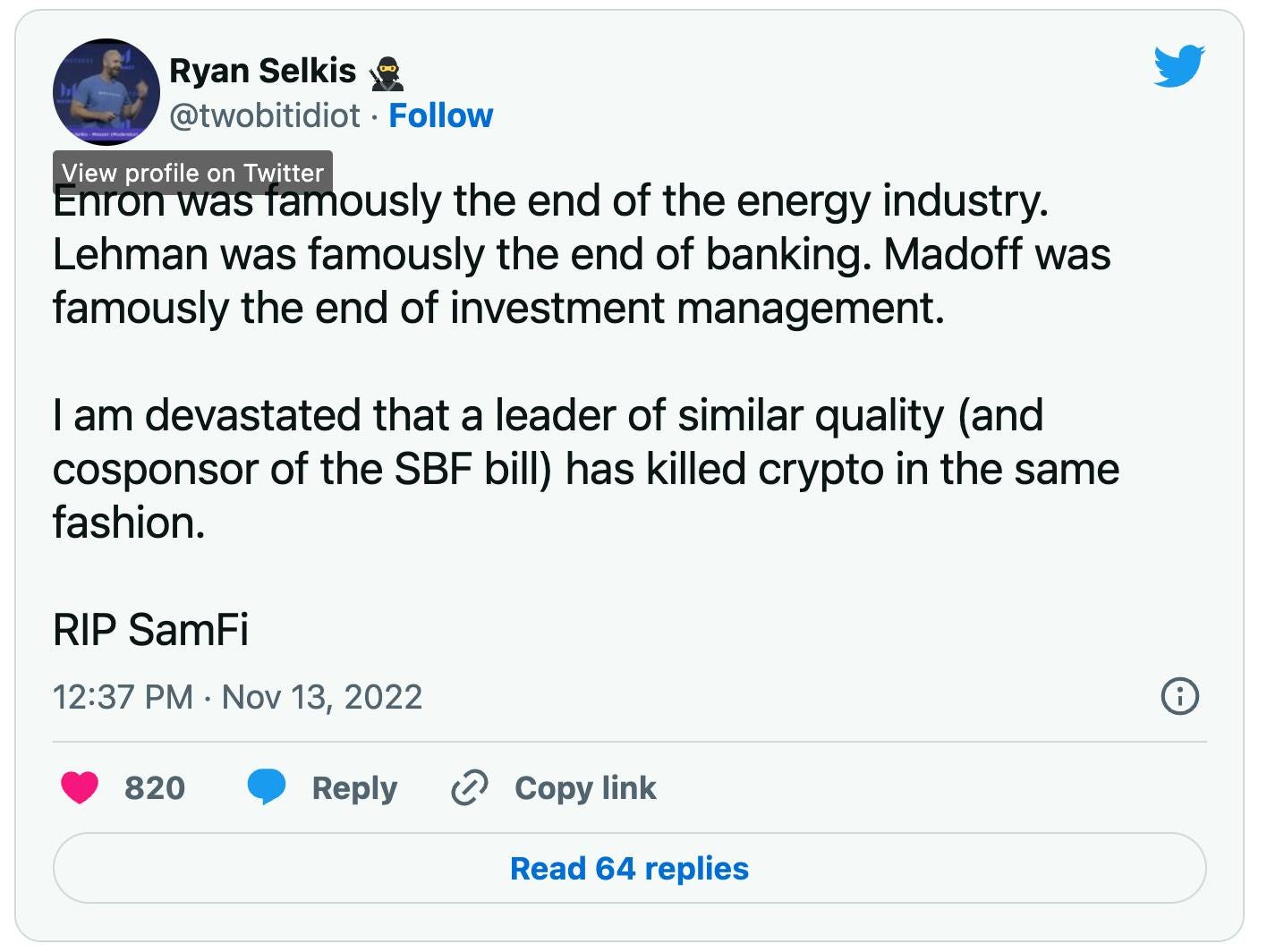Click the Ryan Selkis display name
This screenshot has height=952, width=1267.
(x=263, y=71)
